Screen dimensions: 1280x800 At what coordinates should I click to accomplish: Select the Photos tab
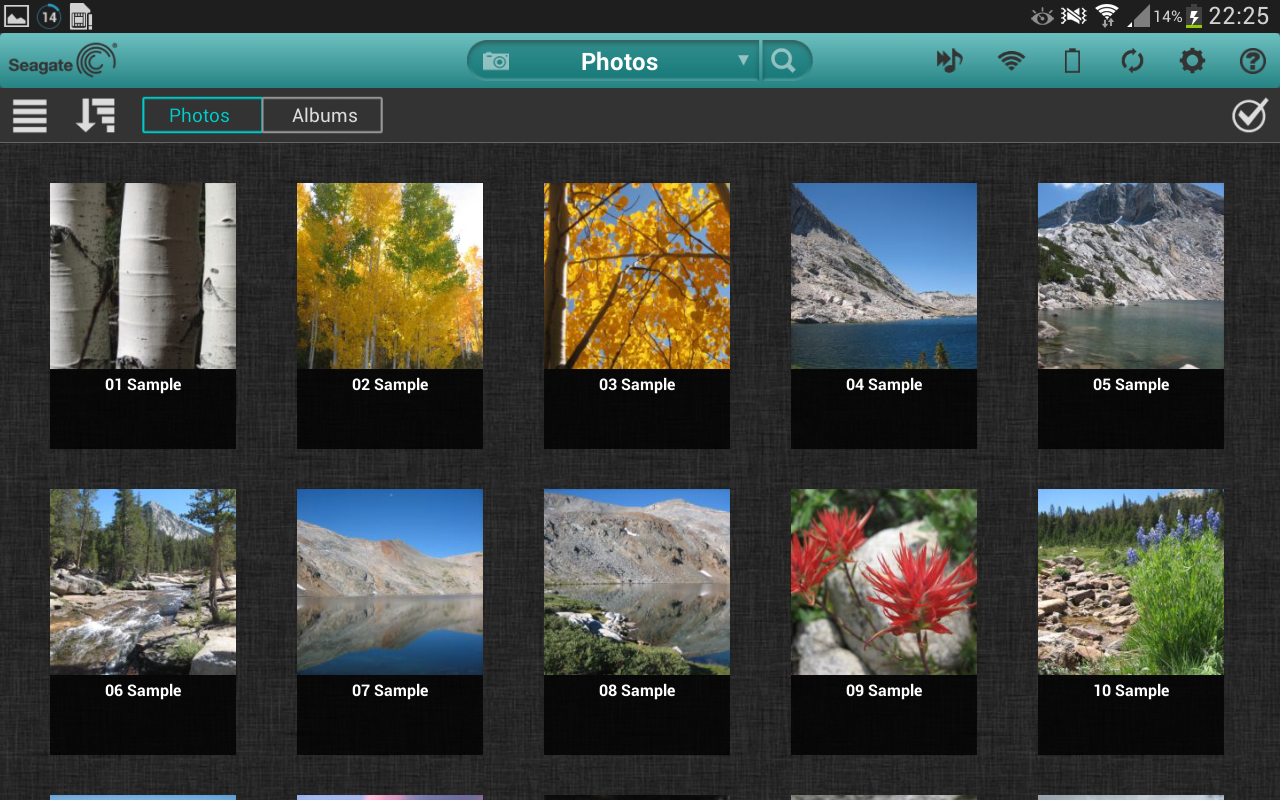click(x=200, y=116)
